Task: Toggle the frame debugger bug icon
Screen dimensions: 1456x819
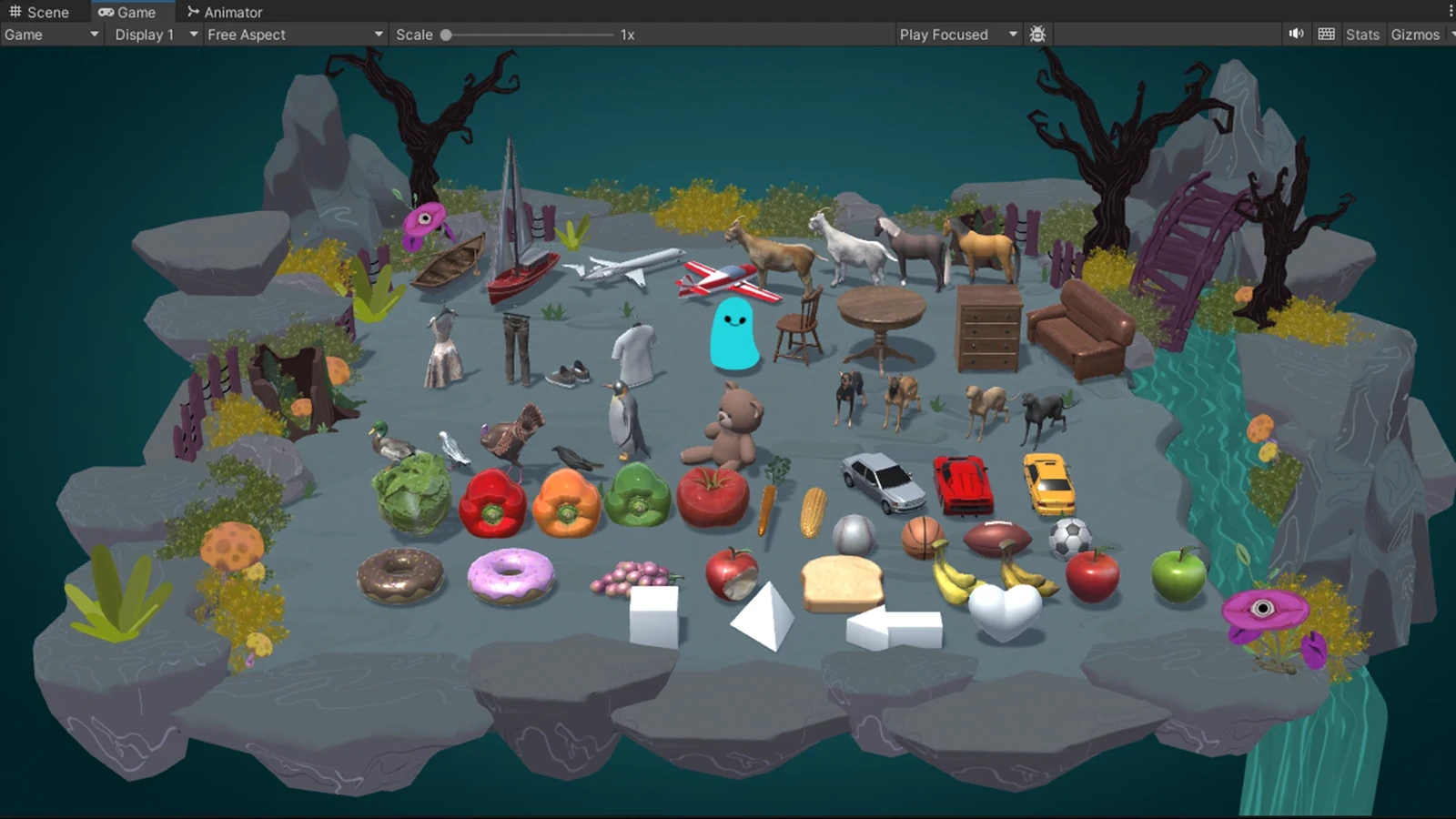Action: click(1037, 35)
